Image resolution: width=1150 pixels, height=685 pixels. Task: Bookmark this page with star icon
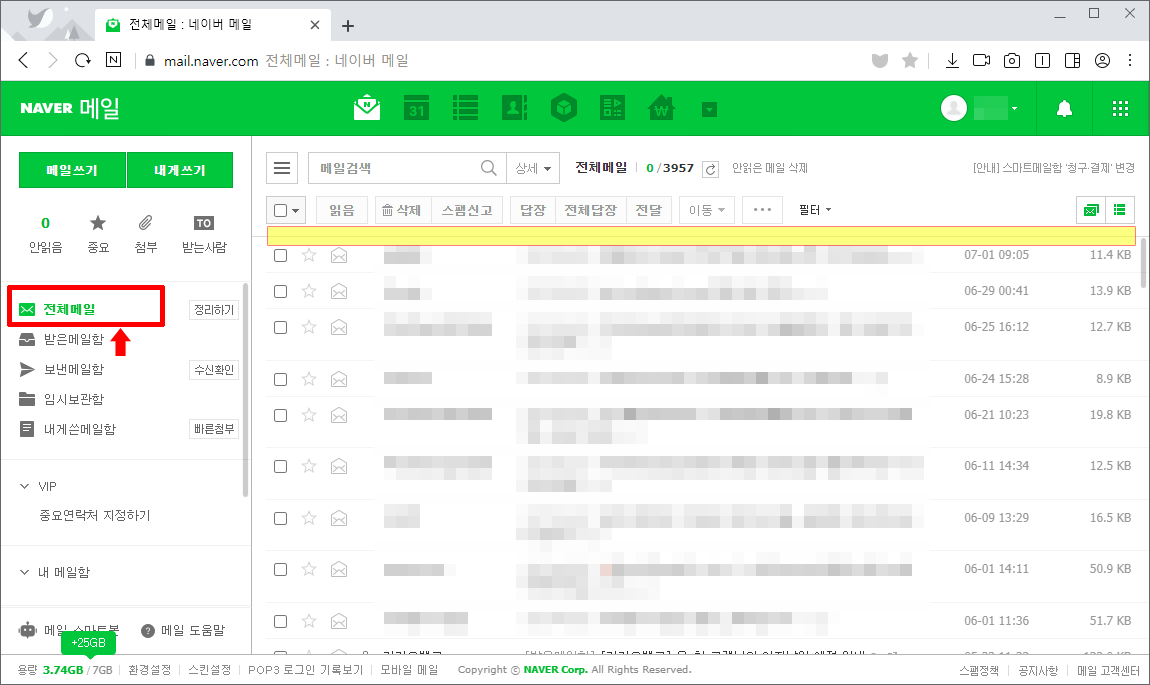tap(909, 60)
